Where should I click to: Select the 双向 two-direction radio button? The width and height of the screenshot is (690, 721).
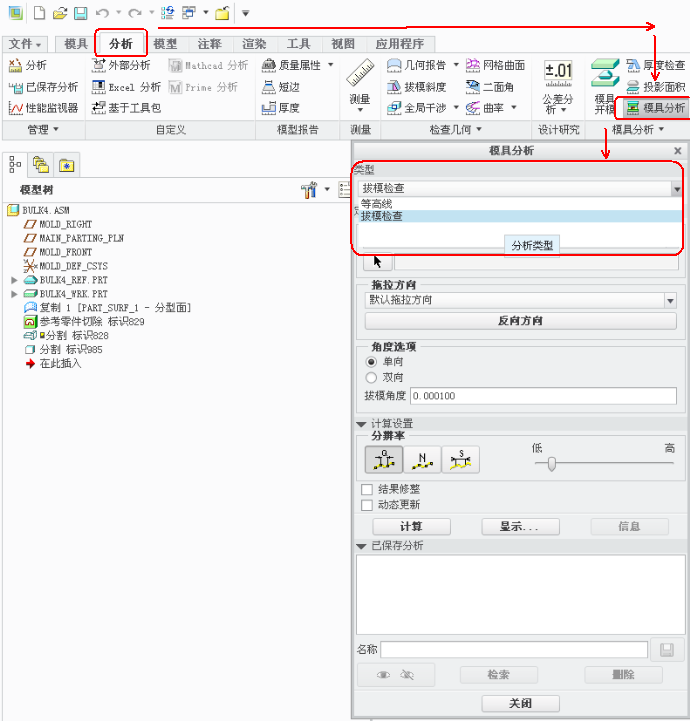371,378
